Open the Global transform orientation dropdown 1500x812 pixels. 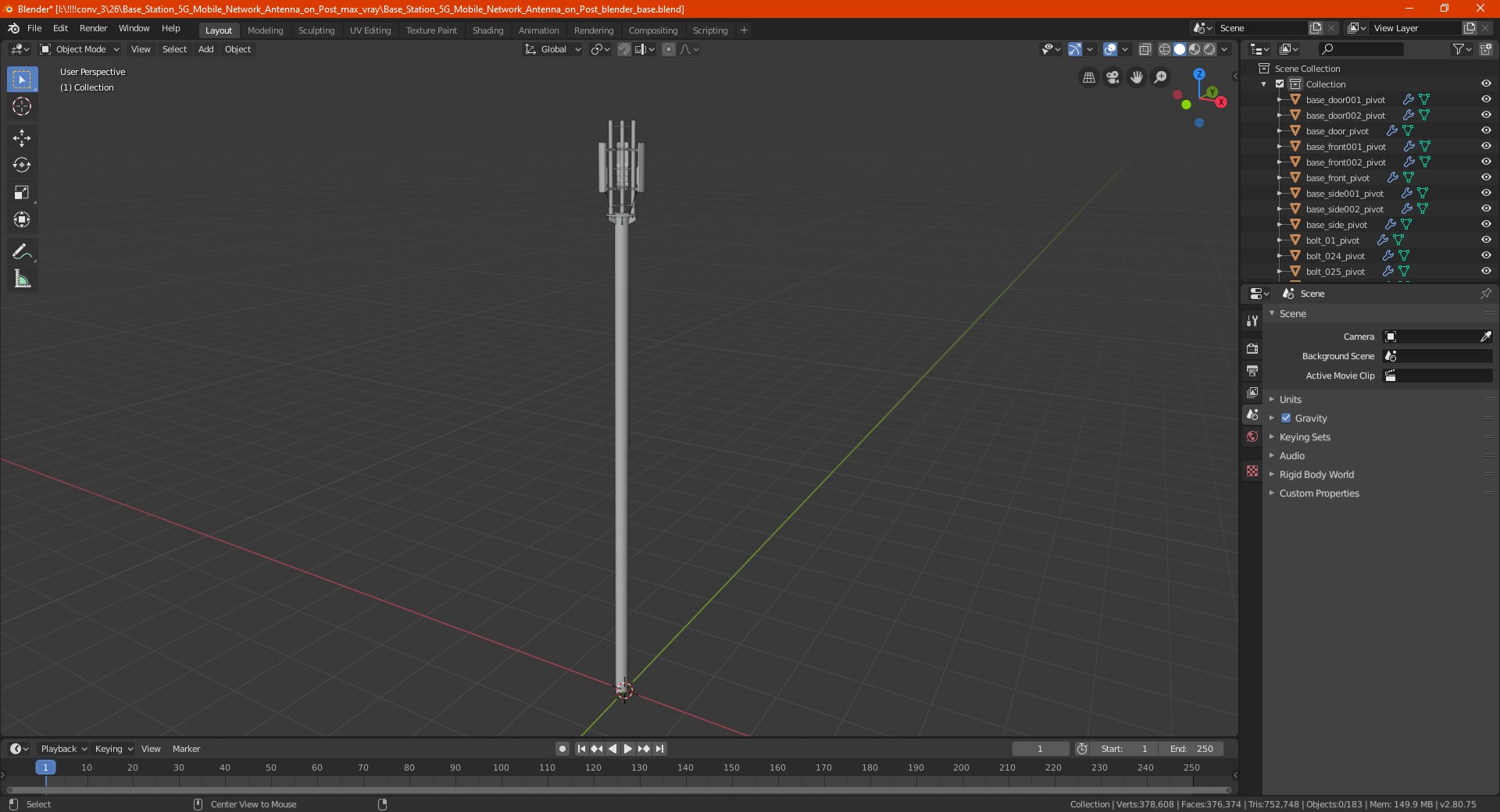click(x=553, y=49)
